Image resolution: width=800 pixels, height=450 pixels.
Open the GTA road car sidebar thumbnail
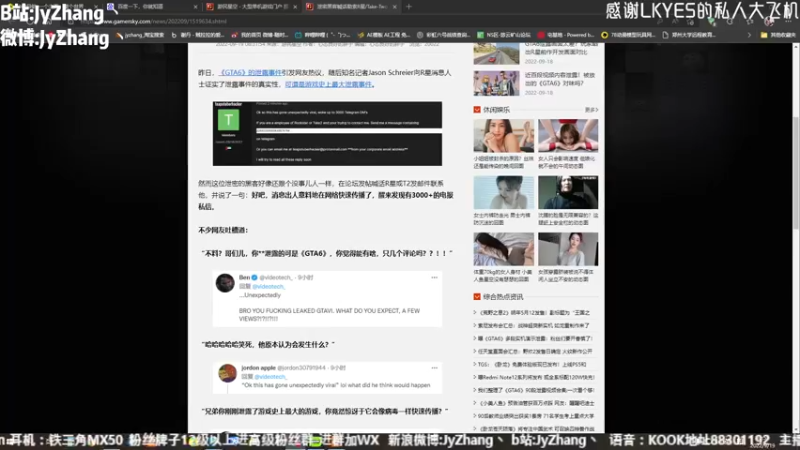[x=496, y=54]
